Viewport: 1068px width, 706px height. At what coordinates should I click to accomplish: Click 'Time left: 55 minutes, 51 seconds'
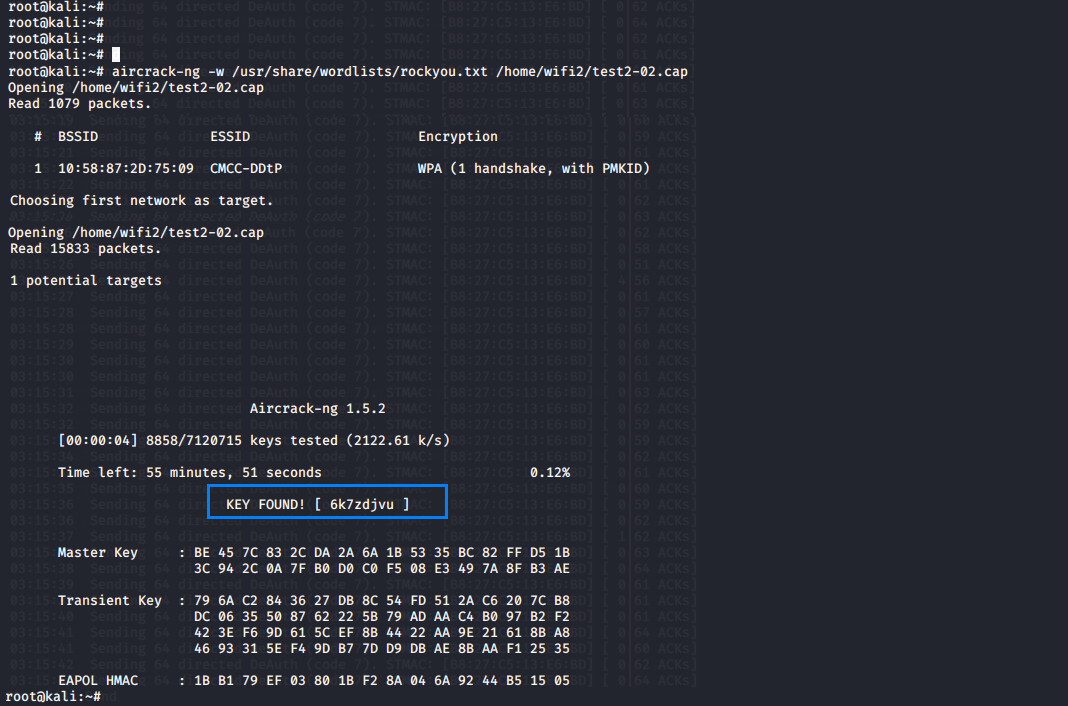pyautogui.click(x=189, y=472)
